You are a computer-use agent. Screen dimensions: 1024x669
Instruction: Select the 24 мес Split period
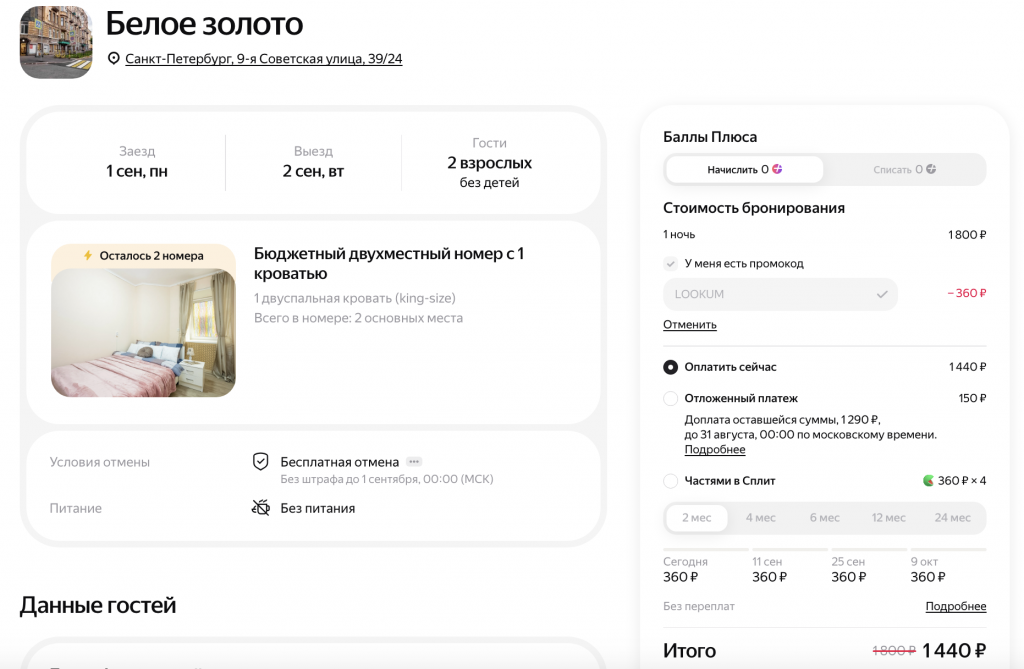click(x=952, y=518)
